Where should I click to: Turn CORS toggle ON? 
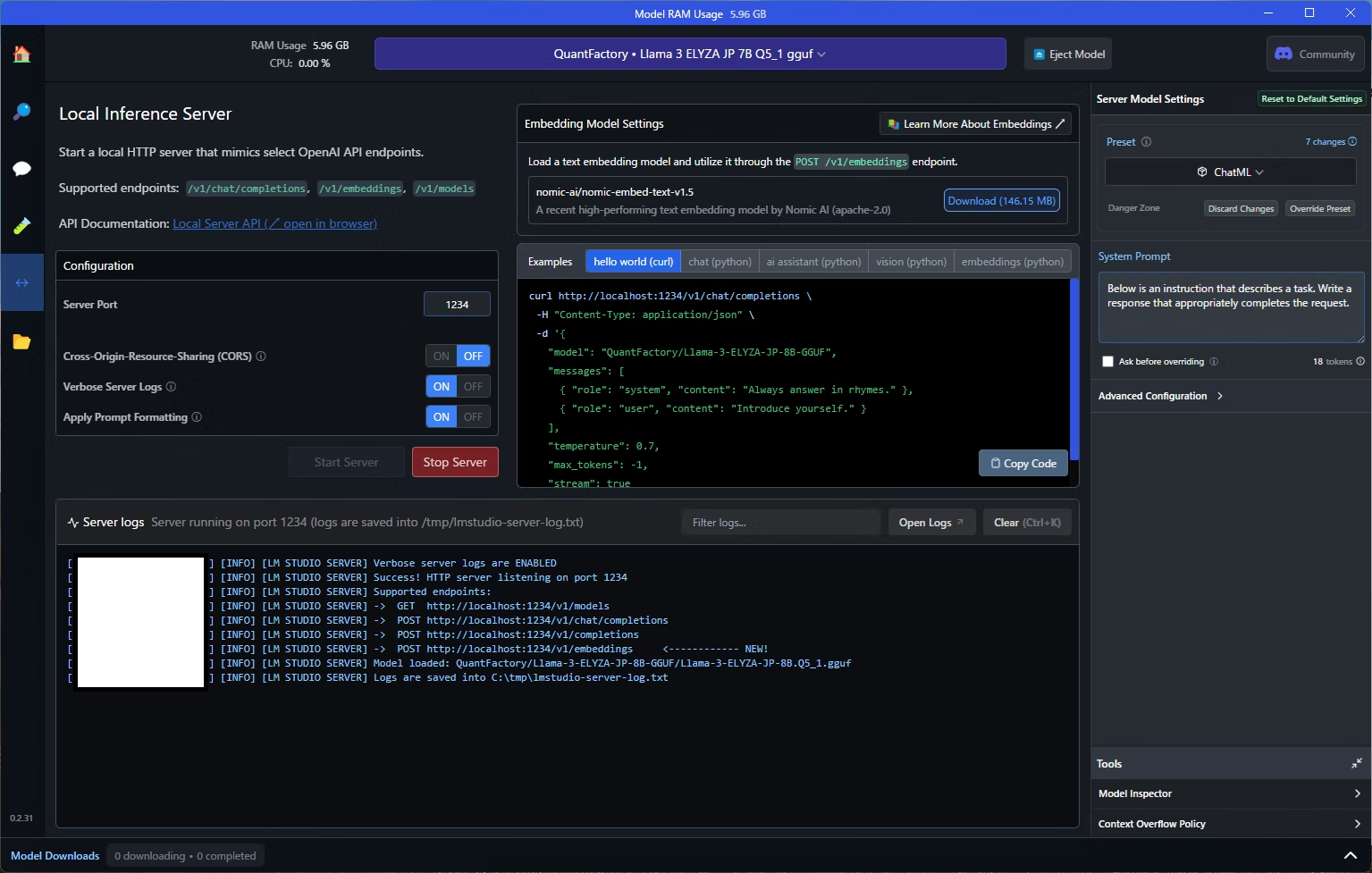click(442, 356)
